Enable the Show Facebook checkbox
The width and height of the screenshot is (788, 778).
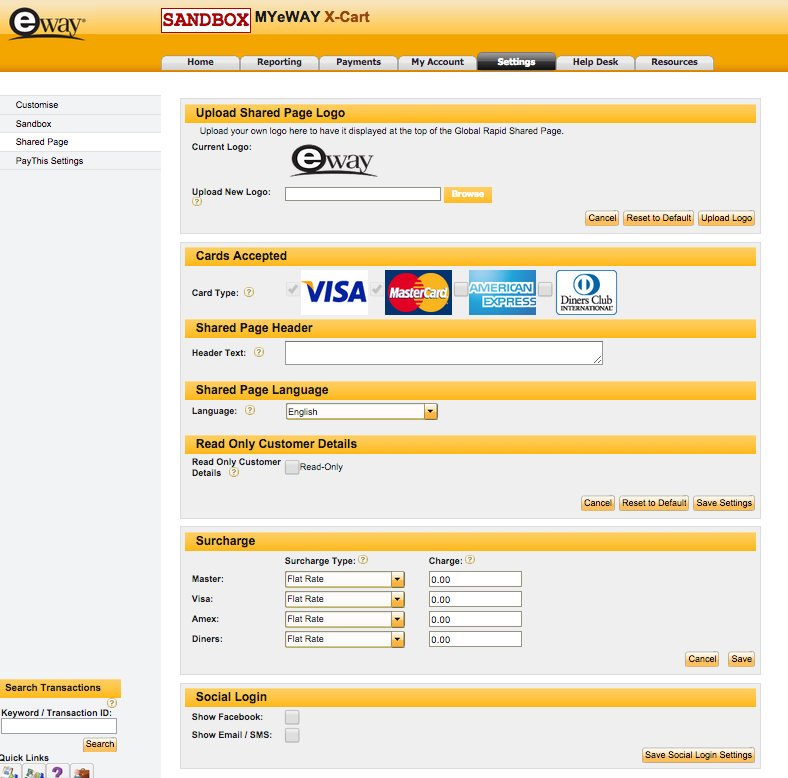[292, 717]
